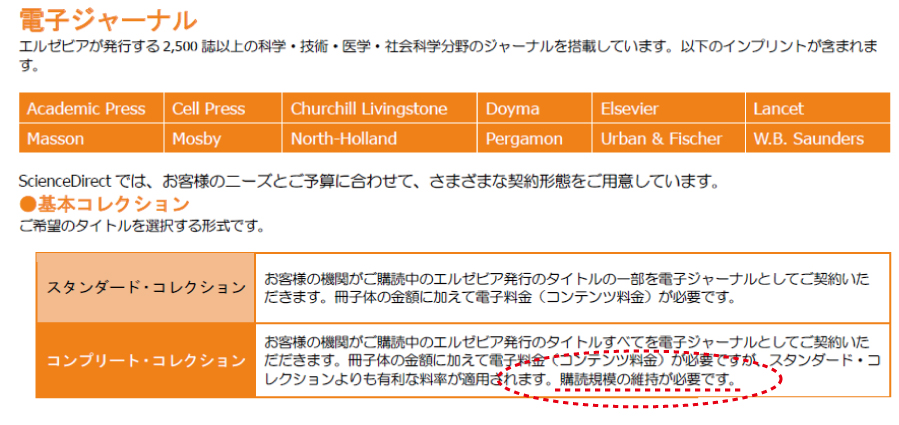The width and height of the screenshot is (899, 425).
Task: Click the コンプリート・コレクション row label
Action: click(146, 360)
